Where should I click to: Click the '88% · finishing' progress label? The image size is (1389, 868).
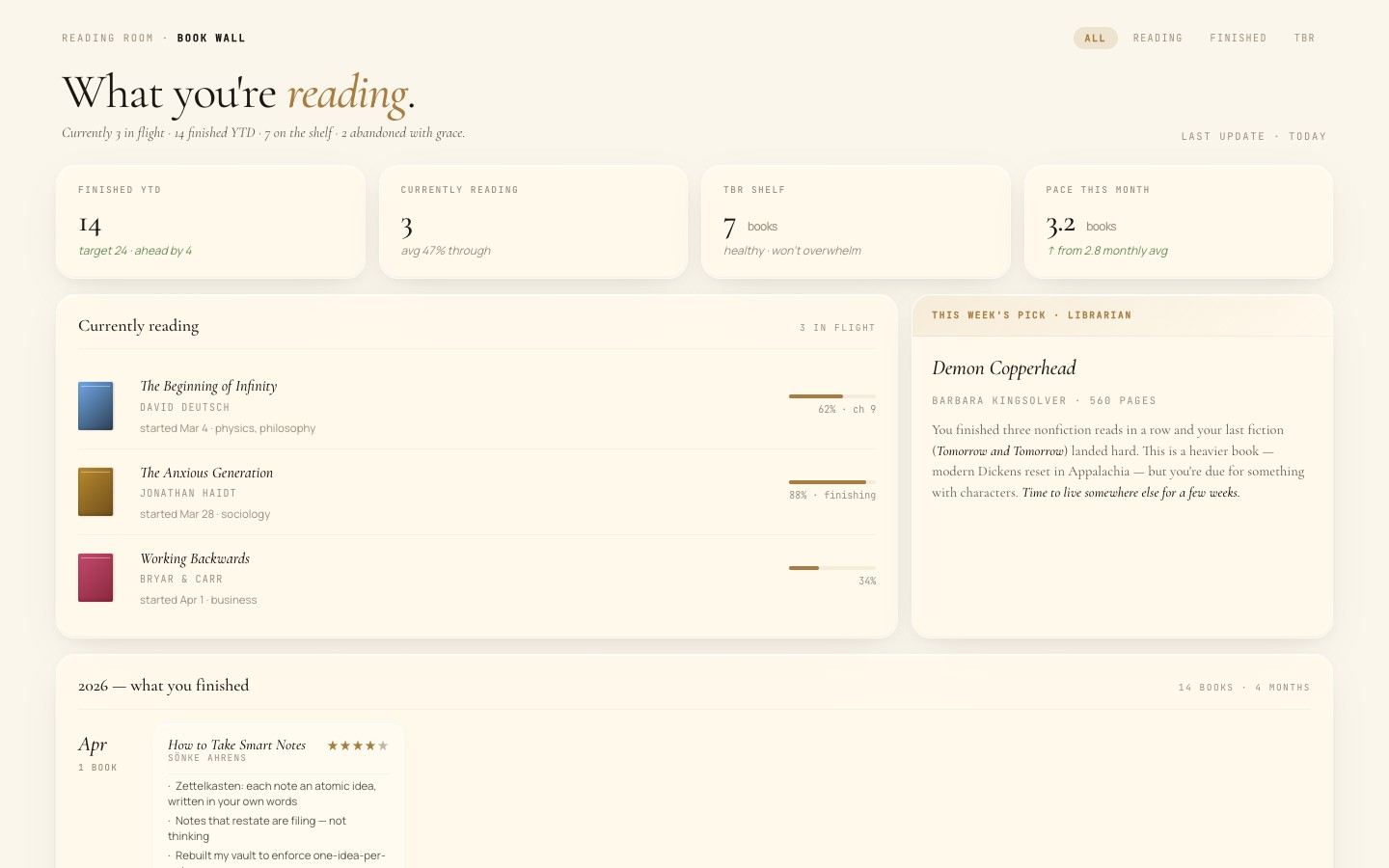(832, 496)
